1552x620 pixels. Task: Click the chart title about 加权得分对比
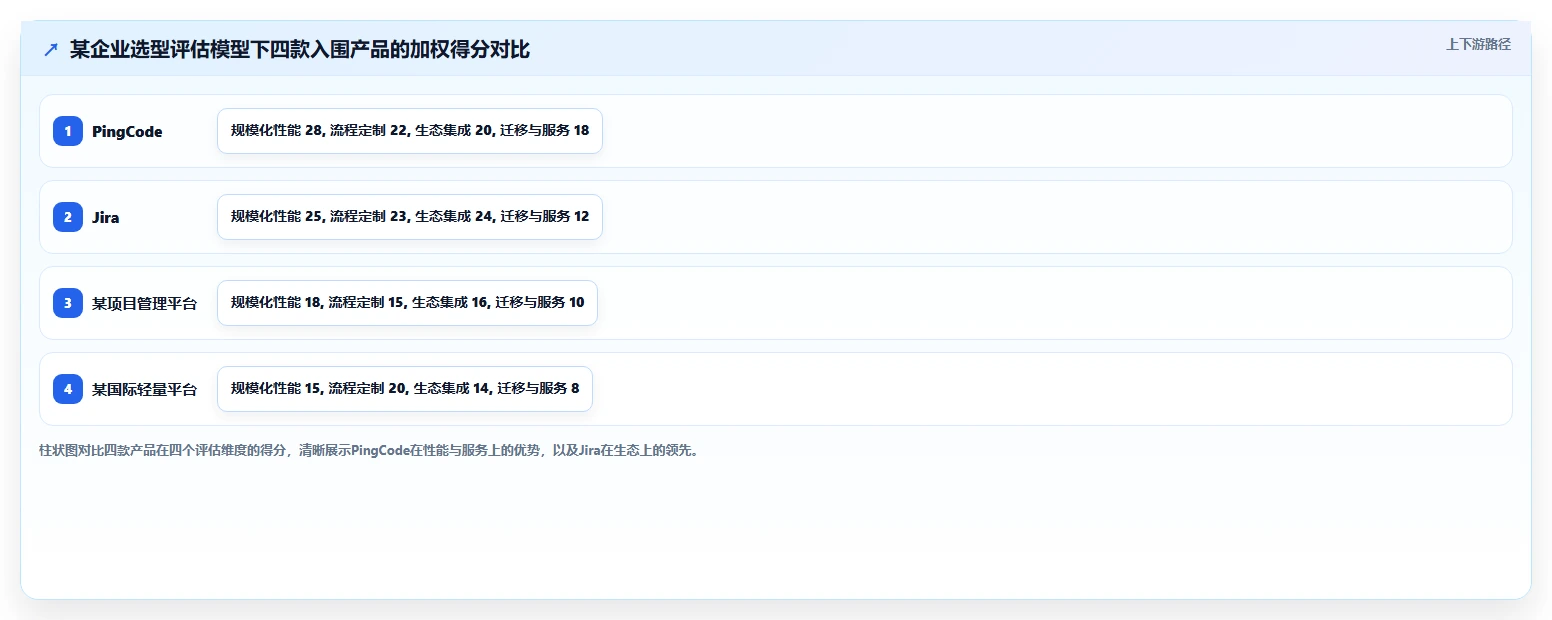300,50
